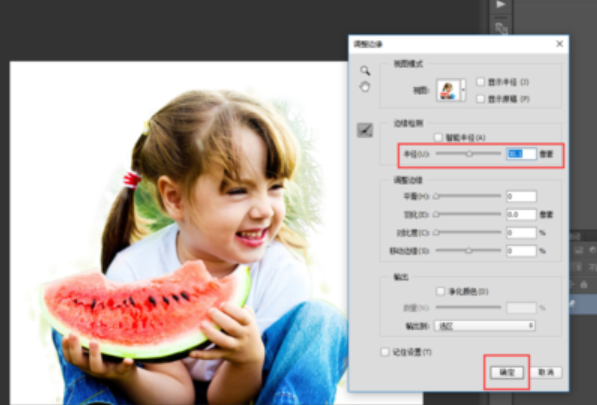The height and width of the screenshot is (405, 597).
Task: Enable the 显示半径 (J) checkbox
Action: point(480,82)
